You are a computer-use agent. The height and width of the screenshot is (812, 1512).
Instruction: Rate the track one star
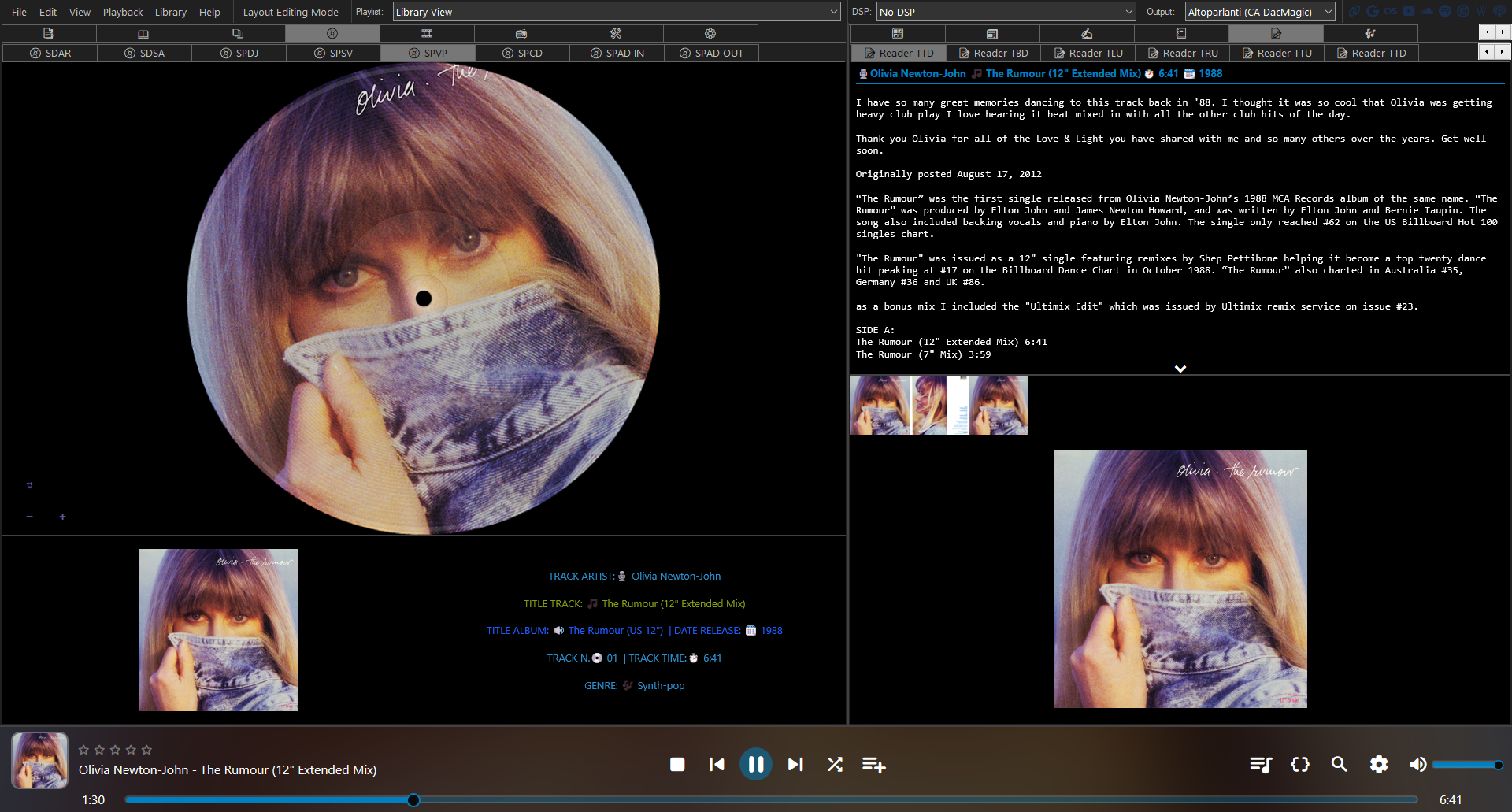[x=83, y=750]
